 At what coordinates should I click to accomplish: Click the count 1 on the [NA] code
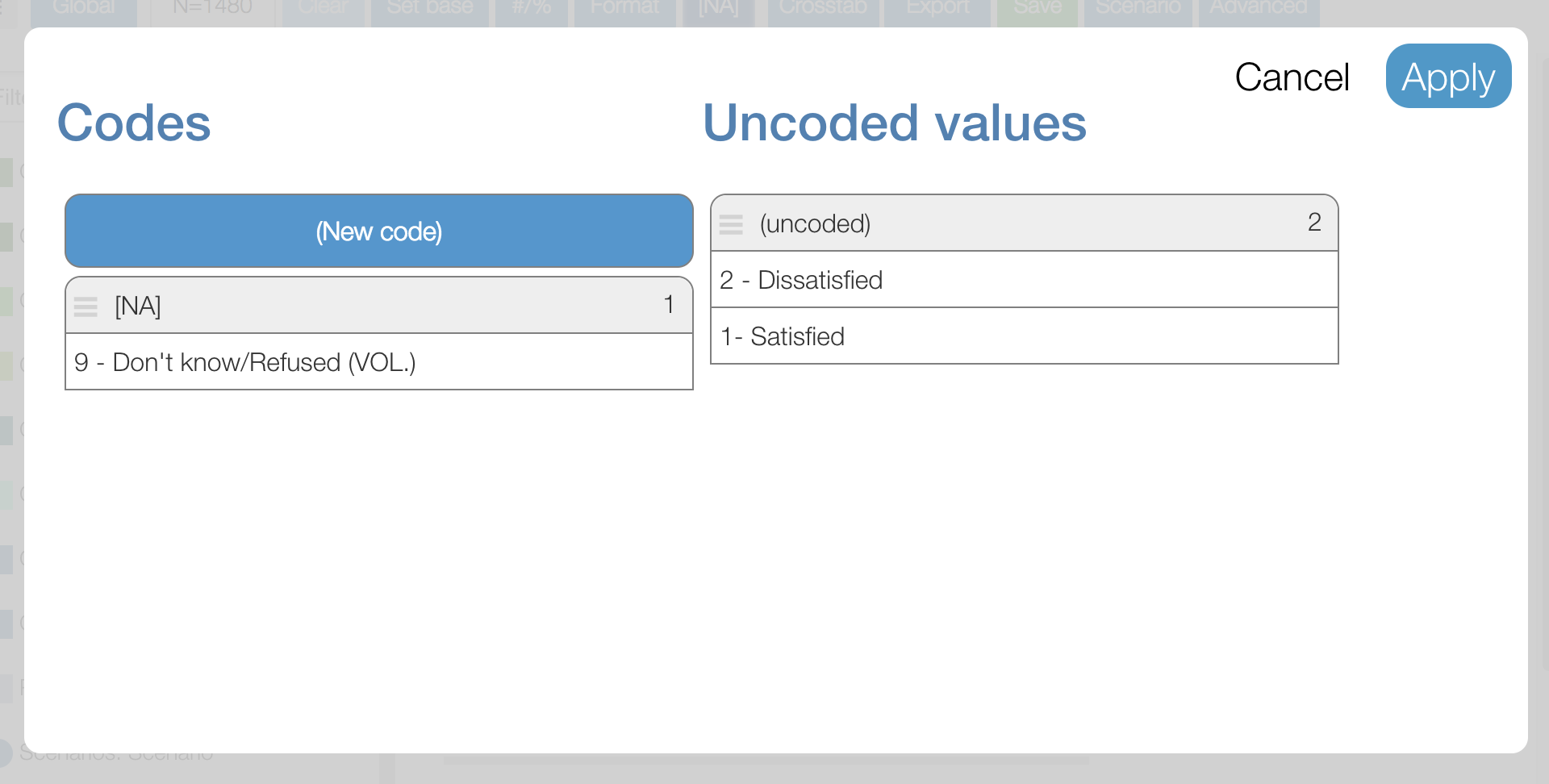[x=668, y=305]
